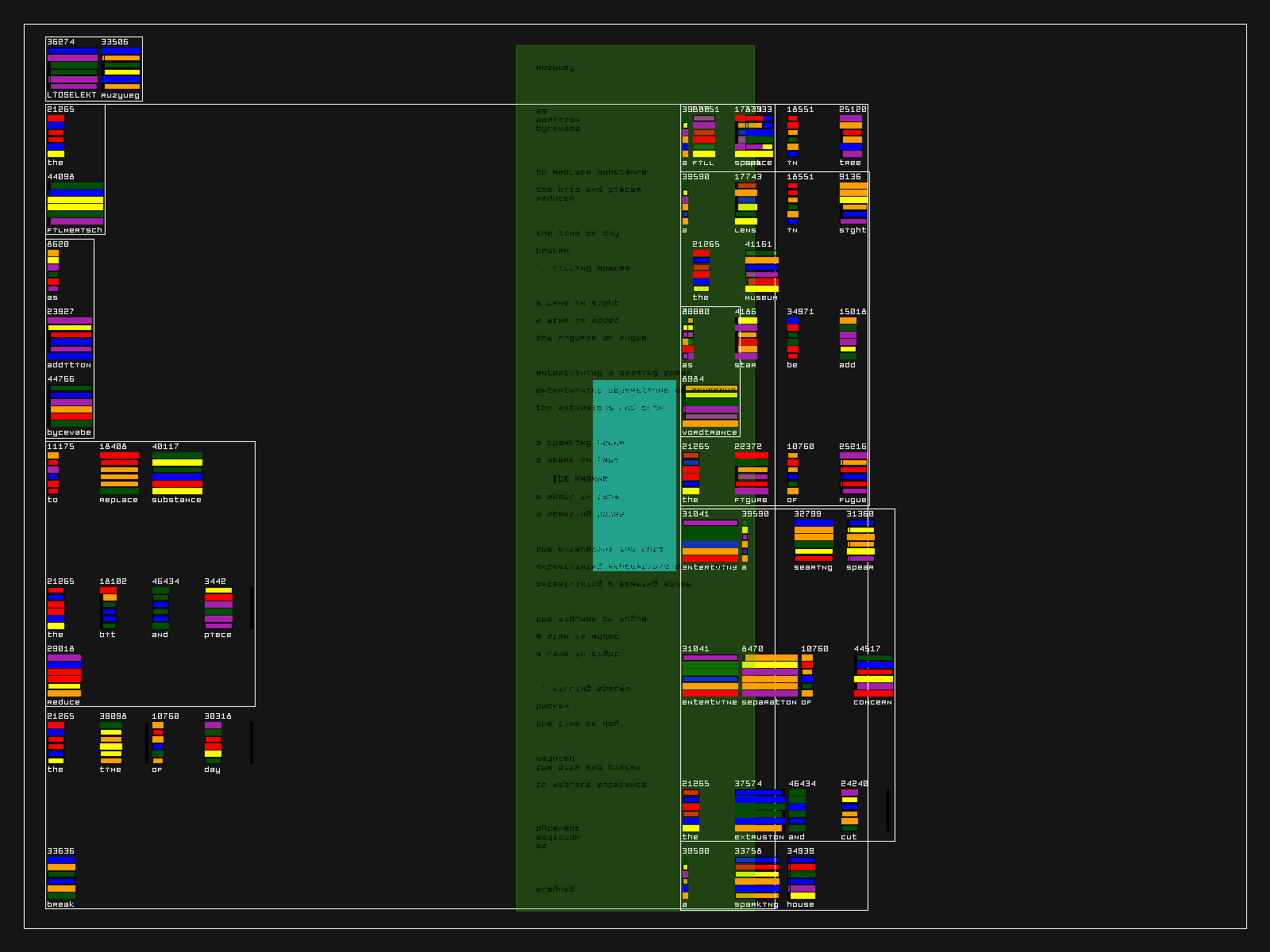Click the searing color stack
Viewport: 1270px width, 952px height.
click(x=814, y=541)
